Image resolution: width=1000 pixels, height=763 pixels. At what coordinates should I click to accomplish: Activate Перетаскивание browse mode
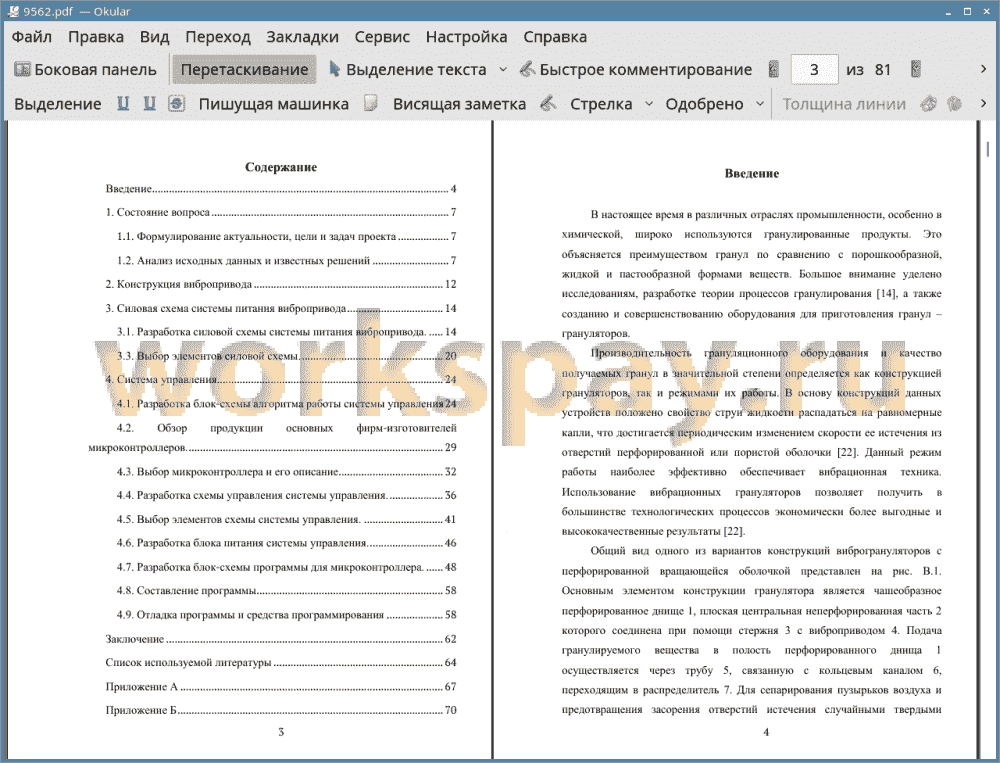pyautogui.click(x=244, y=70)
